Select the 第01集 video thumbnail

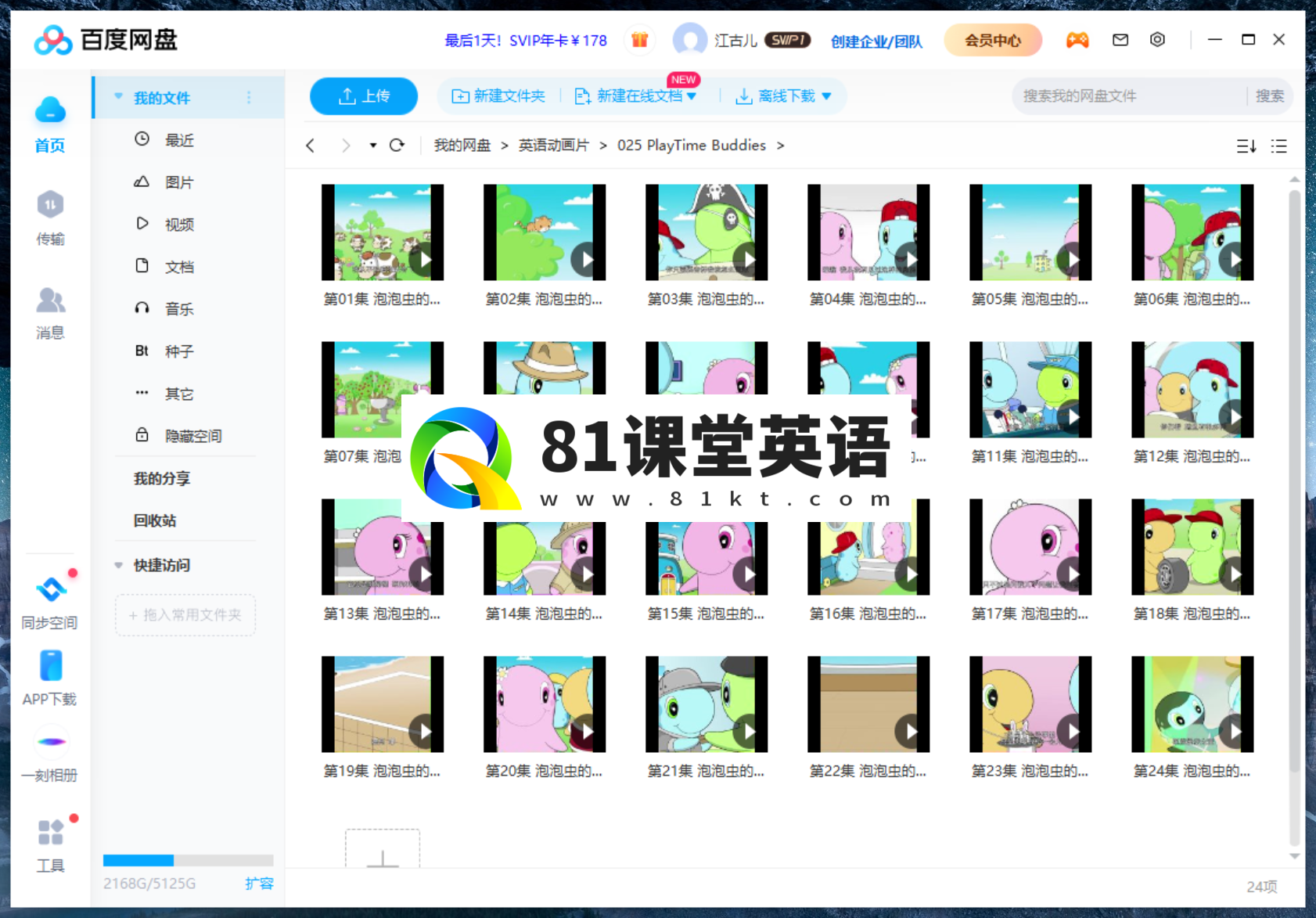pos(383,232)
